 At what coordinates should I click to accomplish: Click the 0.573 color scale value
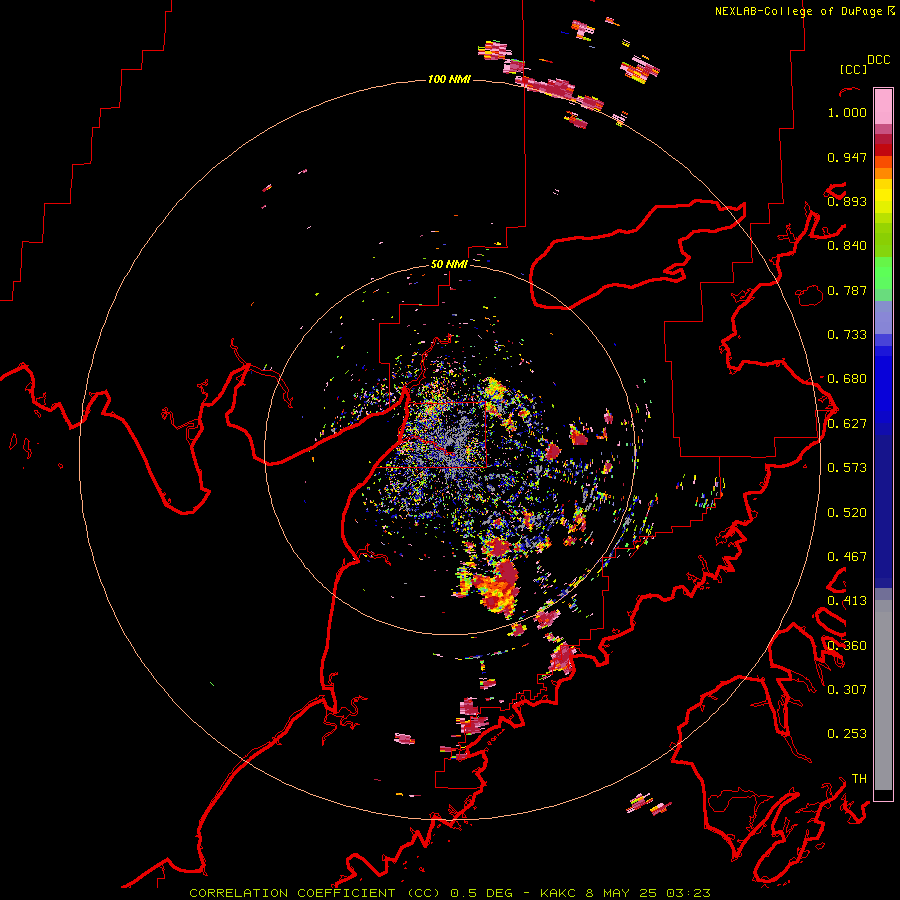847,468
